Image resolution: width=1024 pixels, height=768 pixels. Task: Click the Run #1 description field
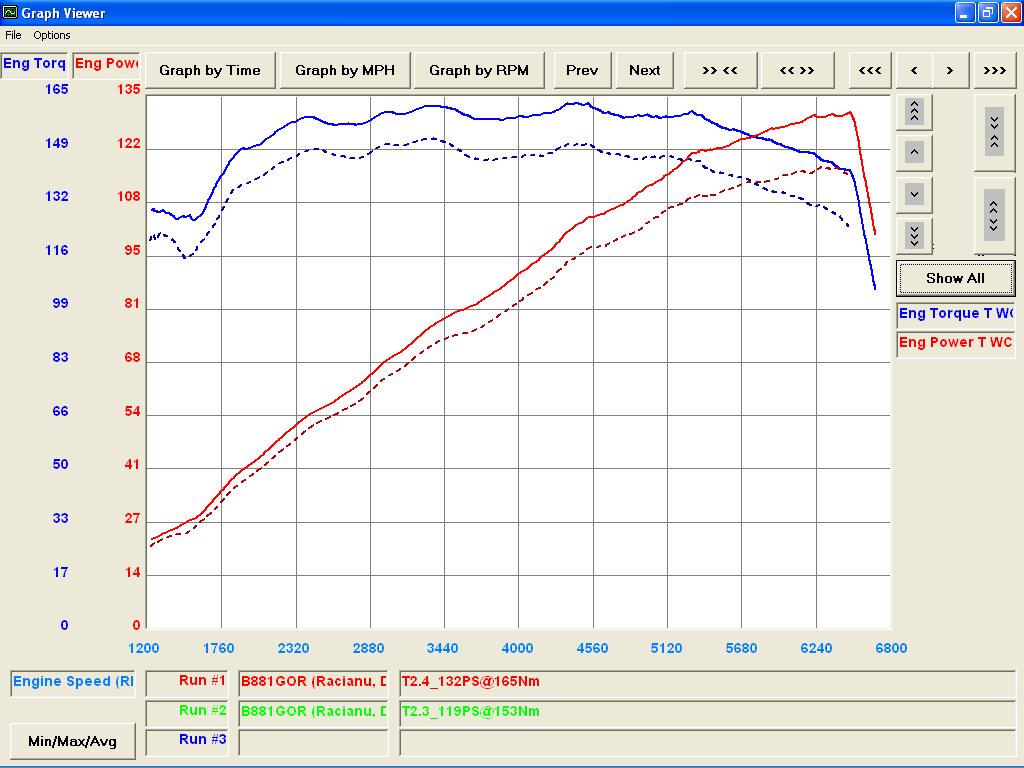[707, 682]
